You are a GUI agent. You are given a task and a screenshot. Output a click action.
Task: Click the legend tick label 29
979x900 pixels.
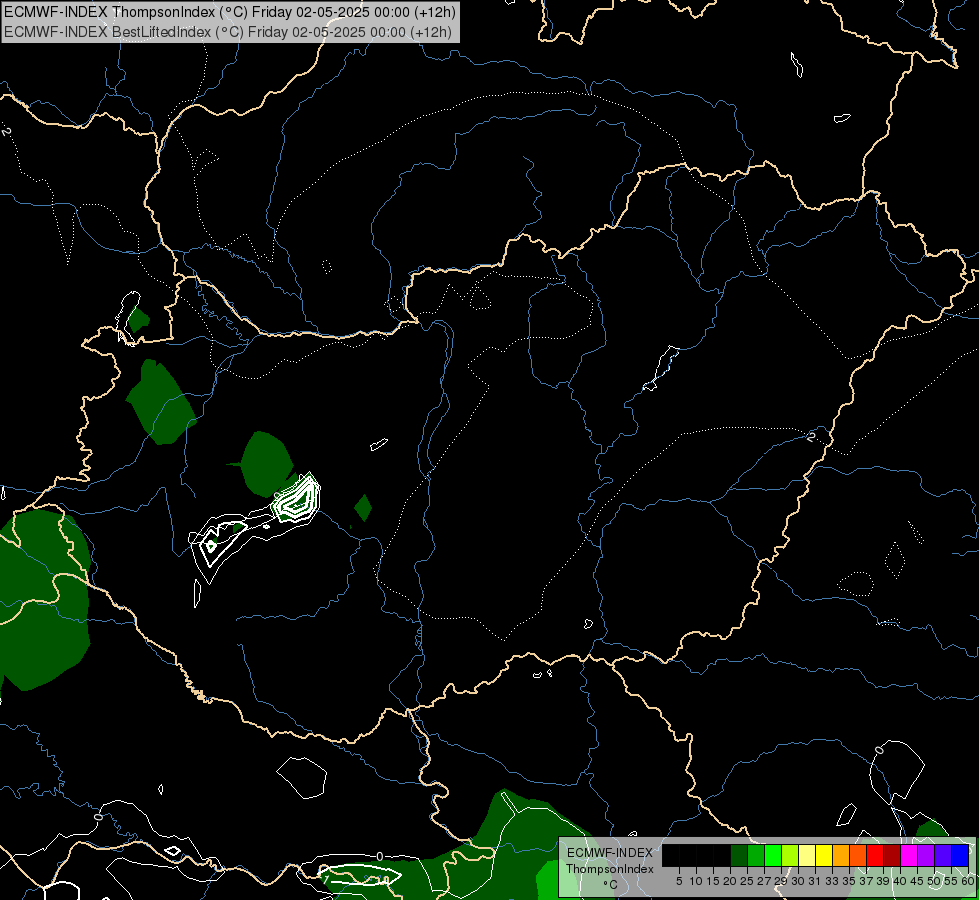pos(782,881)
